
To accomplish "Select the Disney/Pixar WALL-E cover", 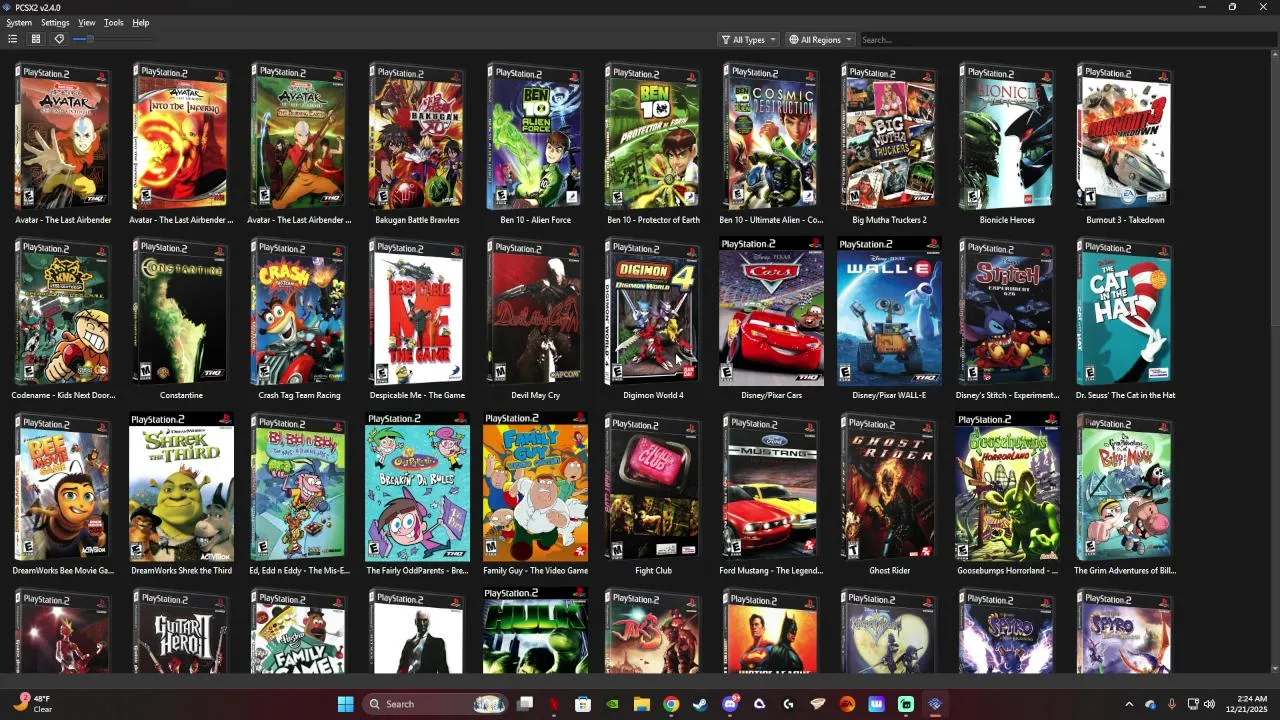I will [889, 312].
